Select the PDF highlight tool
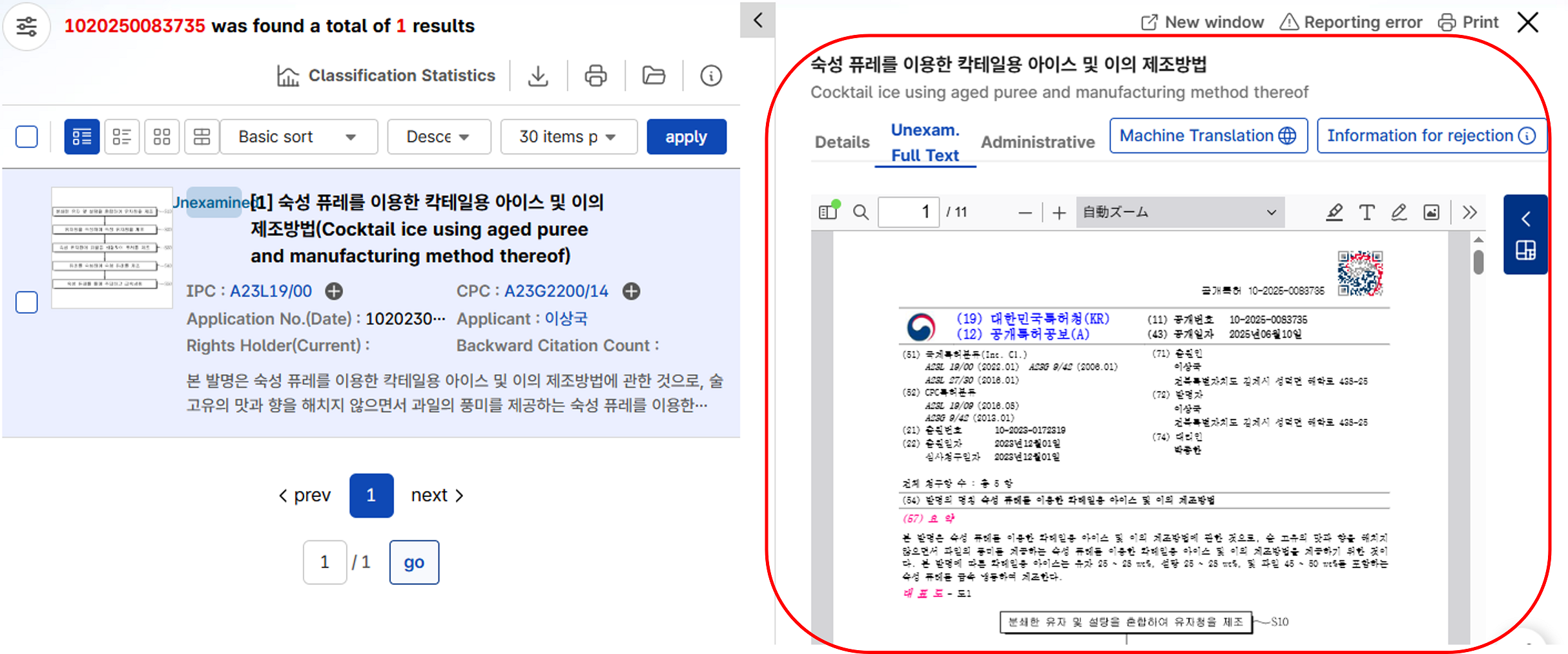Image resolution: width=1568 pixels, height=654 pixels. pyautogui.click(x=1334, y=212)
